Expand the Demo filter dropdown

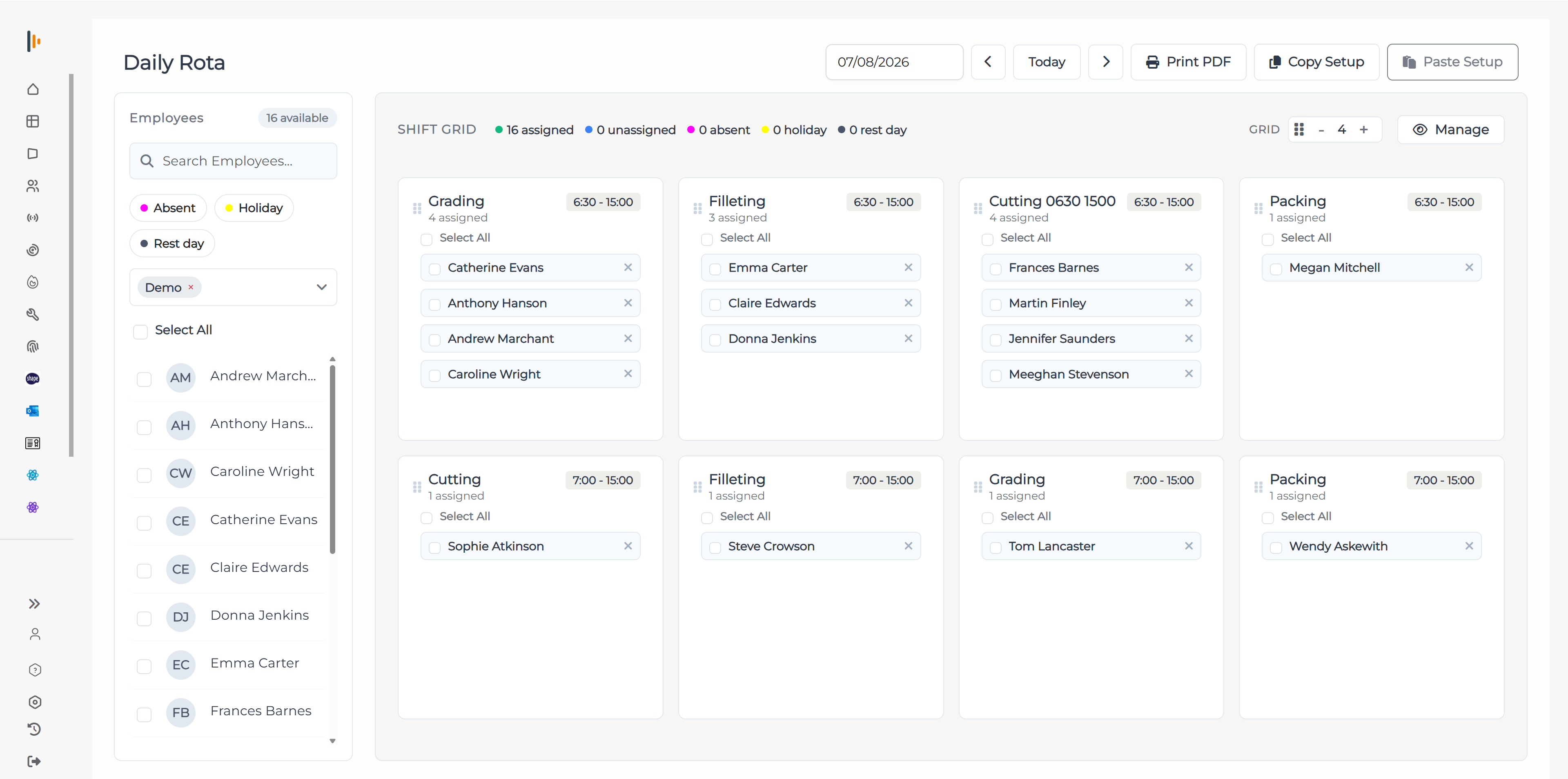[321, 287]
